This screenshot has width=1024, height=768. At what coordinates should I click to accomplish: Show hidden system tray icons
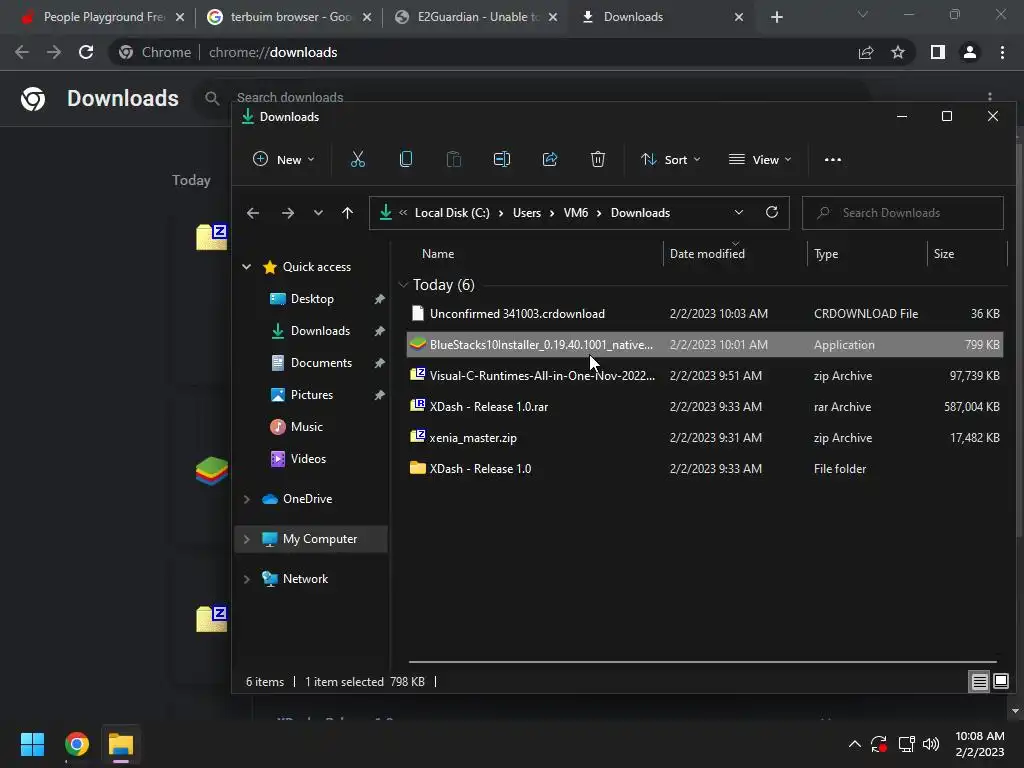(x=854, y=744)
